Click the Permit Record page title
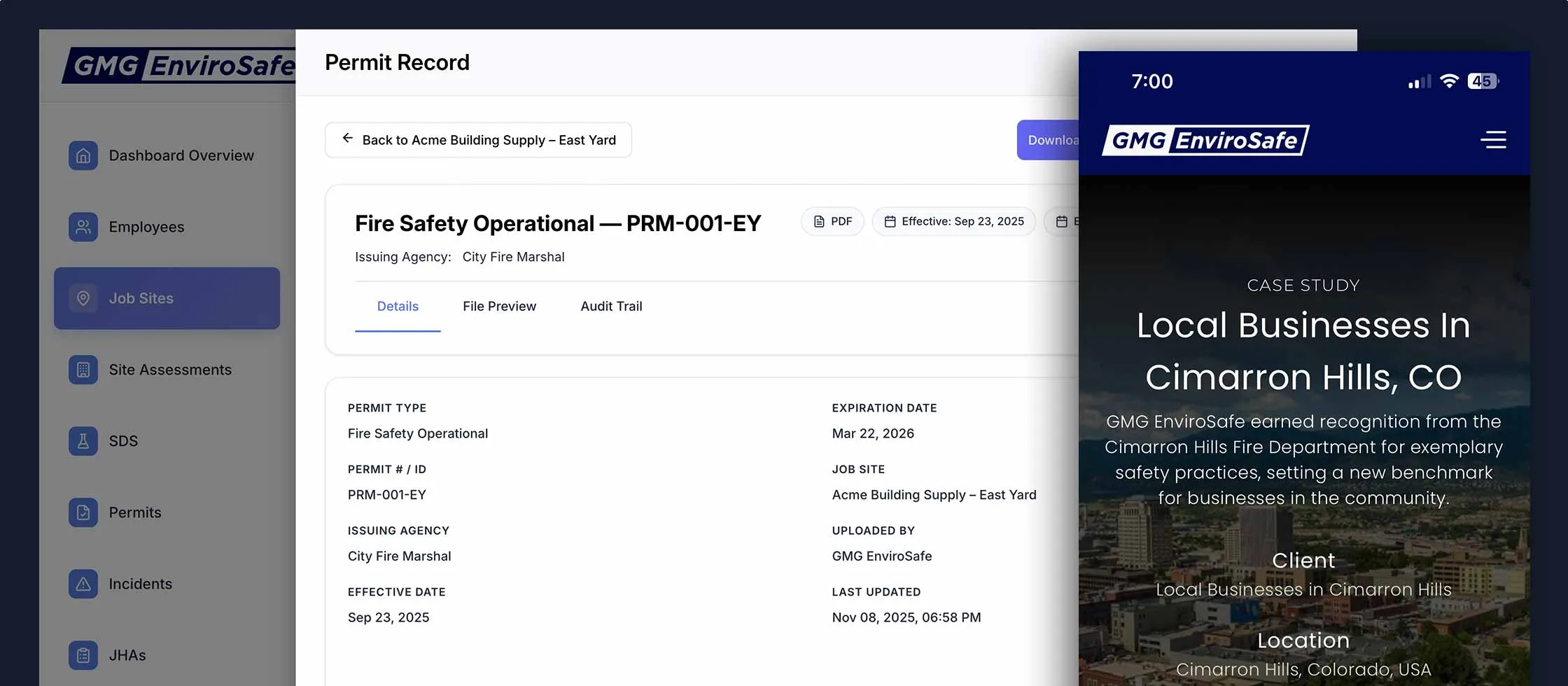1568x686 pixels. coord(397,62)
